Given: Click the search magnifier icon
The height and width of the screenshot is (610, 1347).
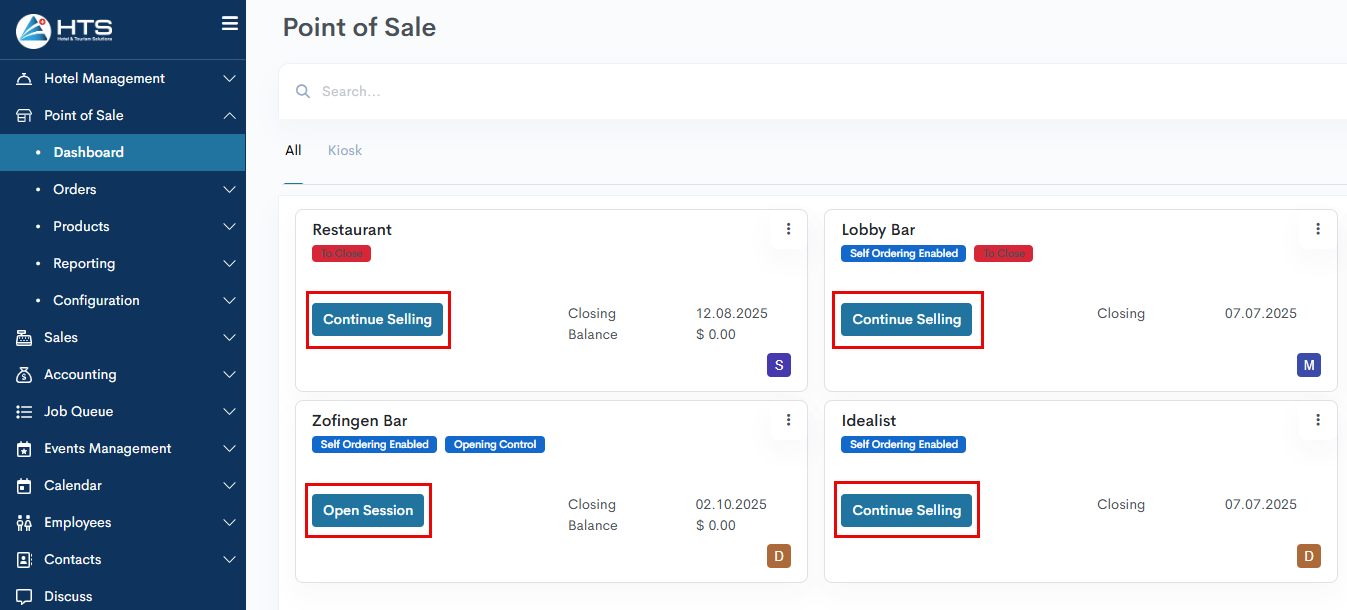Looking at the screenshot, I should click(x=303, y=92).
